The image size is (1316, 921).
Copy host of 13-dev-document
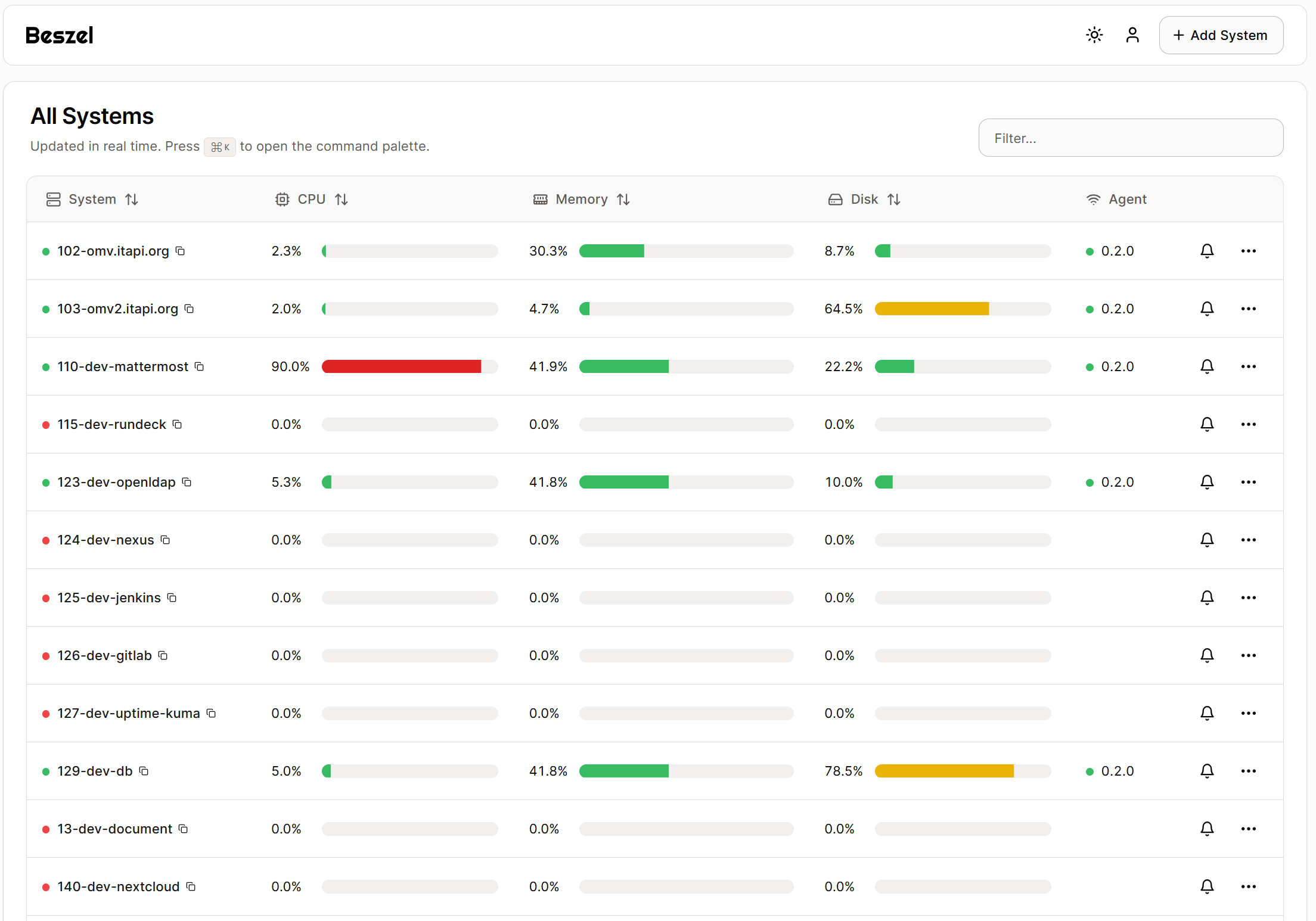tap(184, 829)
